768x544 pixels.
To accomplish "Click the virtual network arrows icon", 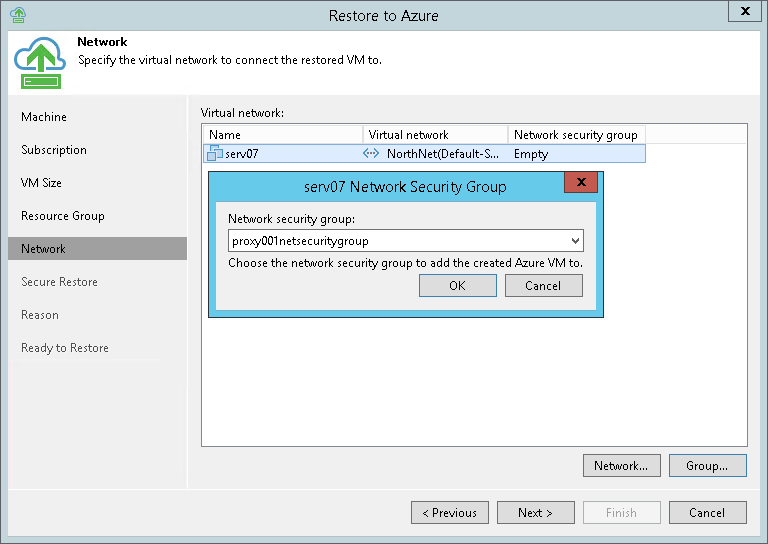I will (371, 154).
